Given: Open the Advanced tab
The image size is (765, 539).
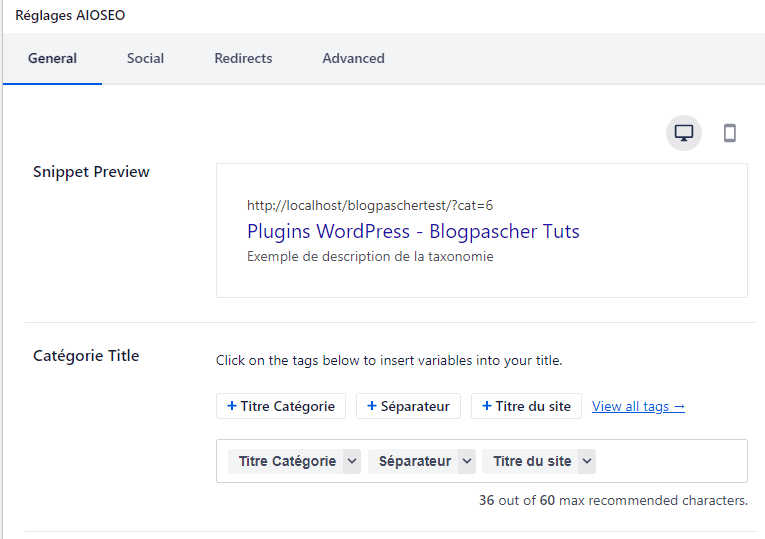Looking at the screenshot, I should (x=353, y=58).
